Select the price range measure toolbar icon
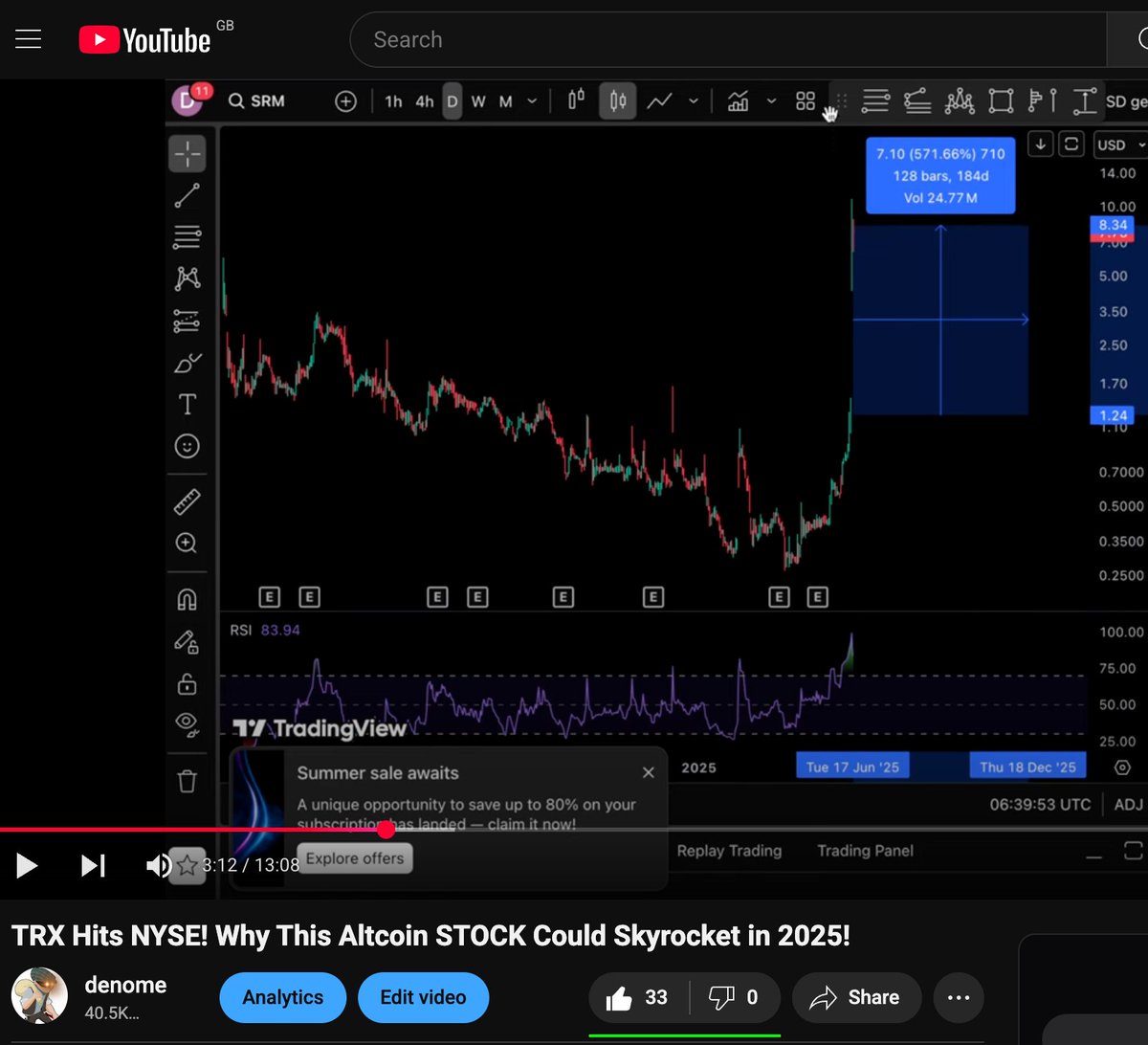The height and width of the screenshot is (1045, 1148). (1084, 100)
